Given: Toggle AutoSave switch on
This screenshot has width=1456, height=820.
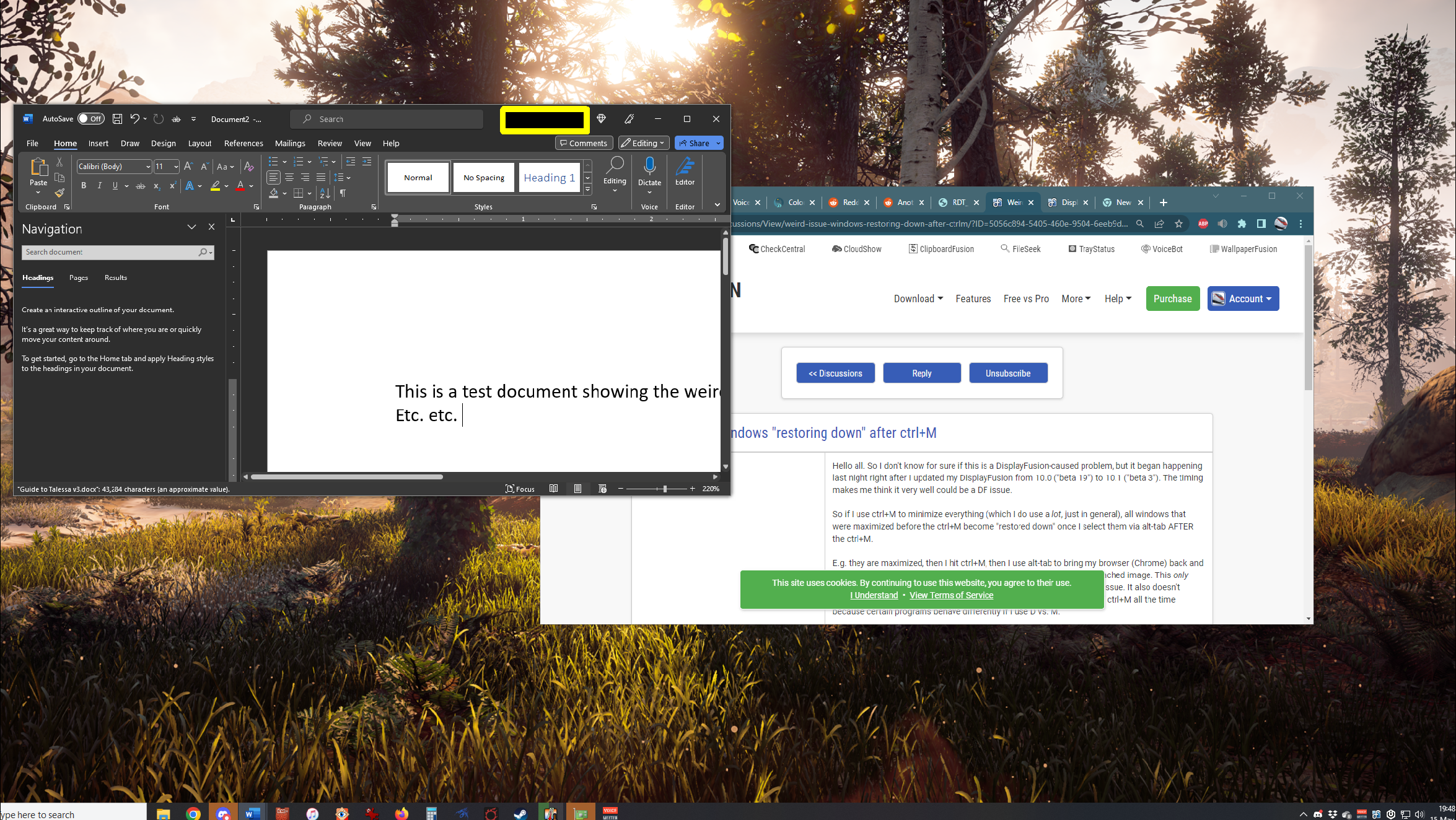Looking at the screenshot, I should (91, 119).
